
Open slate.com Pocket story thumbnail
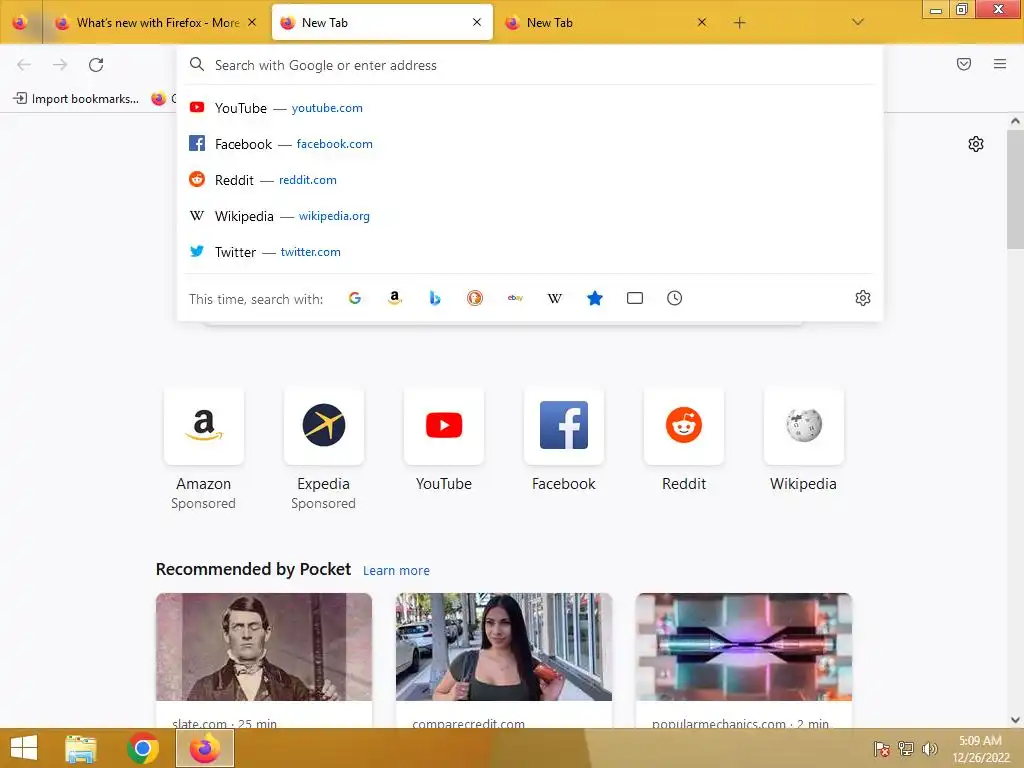[264, 647]
